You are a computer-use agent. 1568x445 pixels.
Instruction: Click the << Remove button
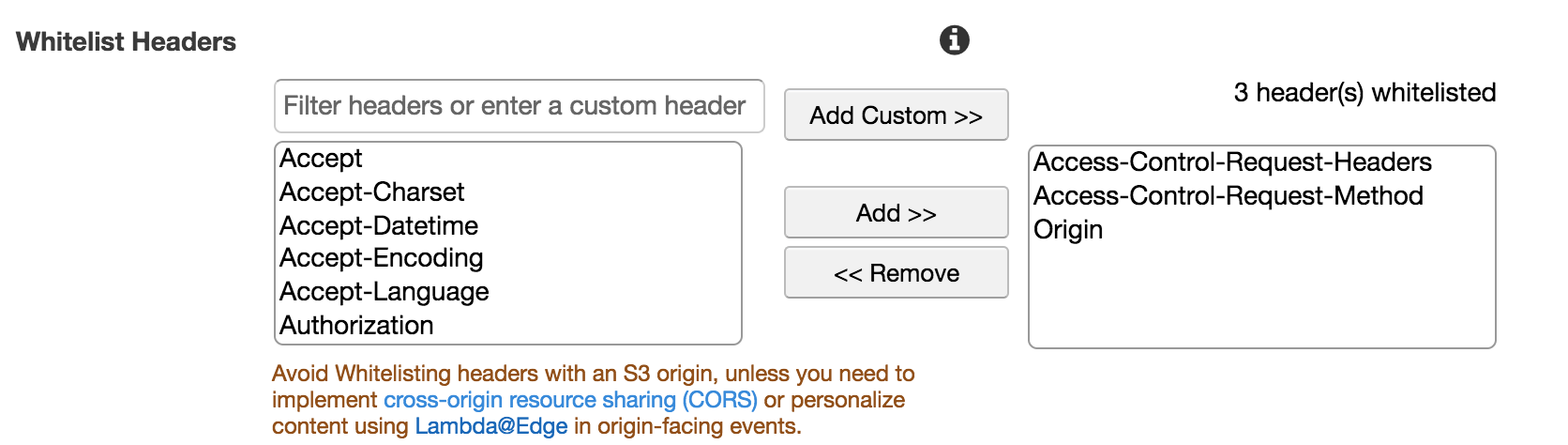point(896,272)
